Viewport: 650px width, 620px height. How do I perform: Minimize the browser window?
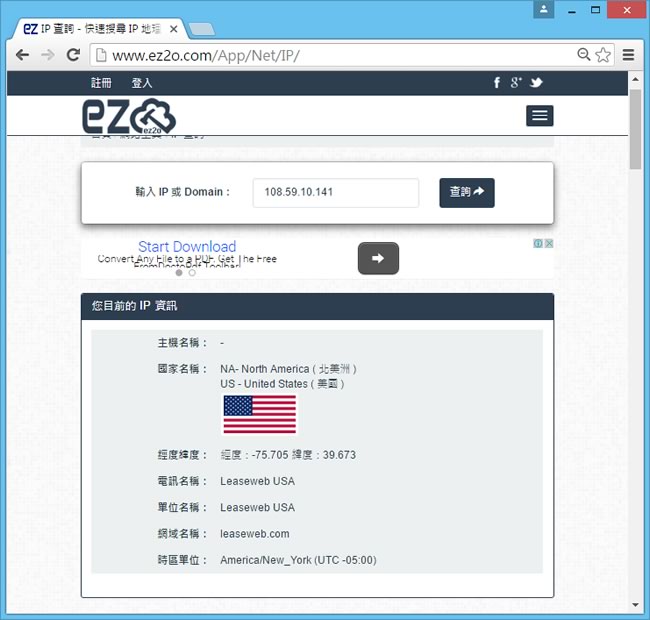[x=572, y=10]
